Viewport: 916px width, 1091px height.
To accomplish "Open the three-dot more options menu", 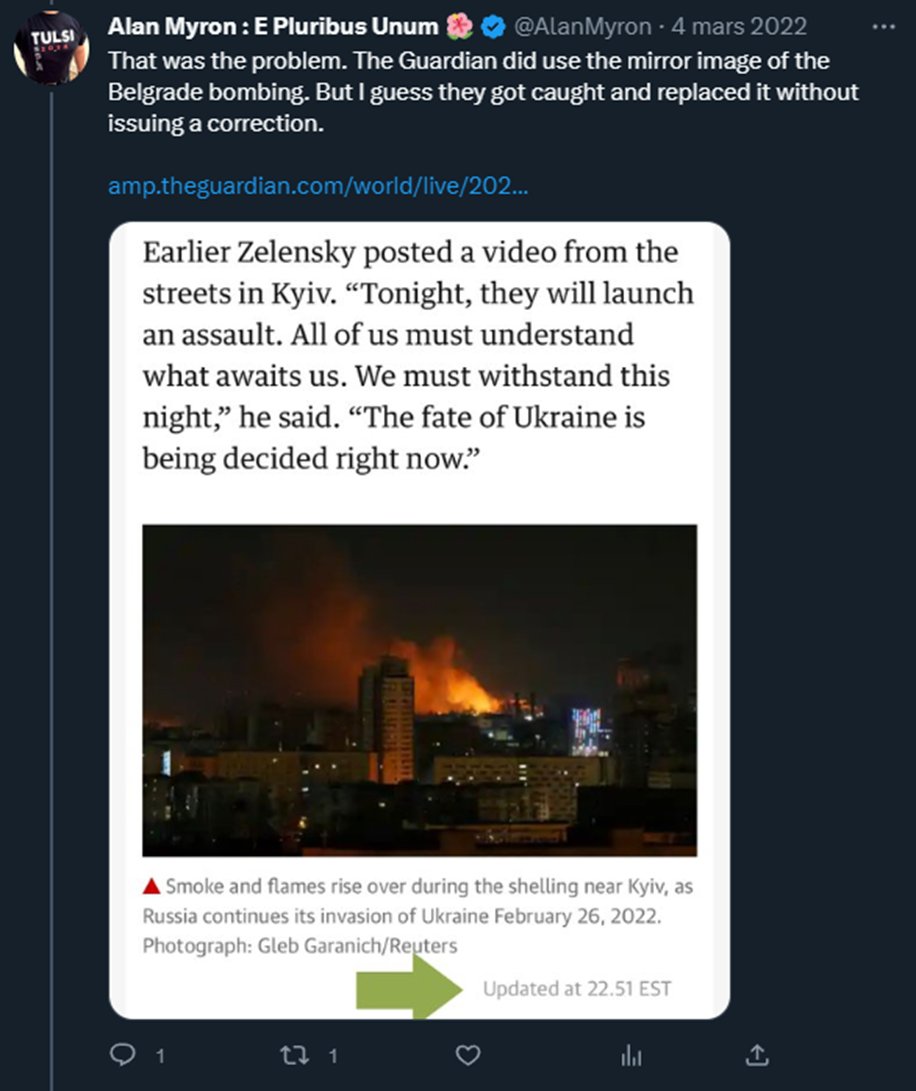I will (x=884, y=26).
